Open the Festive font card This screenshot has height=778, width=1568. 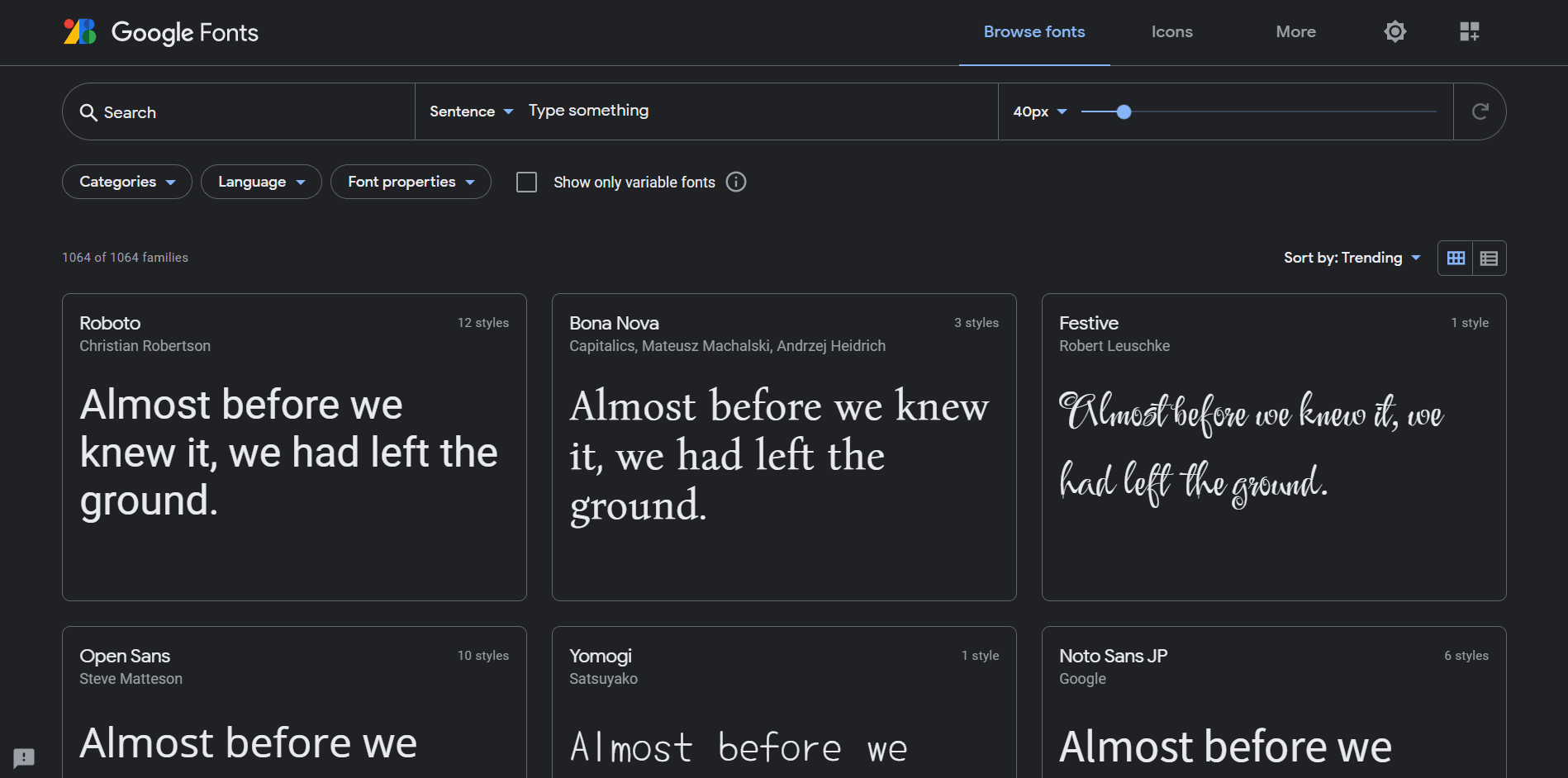click(1274, 447)
